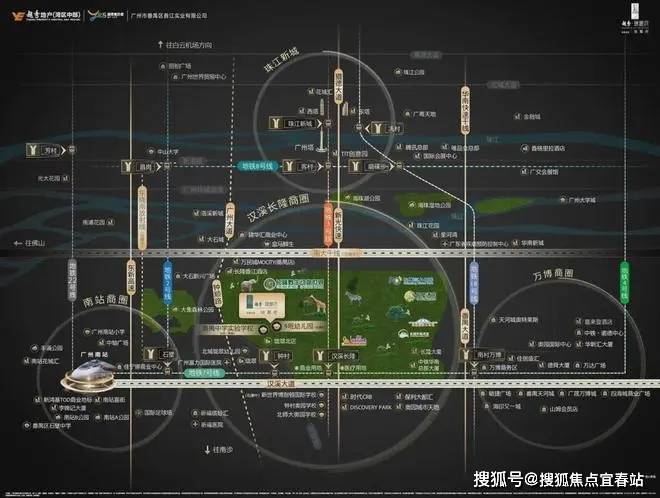The width and height of the screenshot is (660, 498).
Task: Click the icon beside 广州大学城
Action: [563, 200]
